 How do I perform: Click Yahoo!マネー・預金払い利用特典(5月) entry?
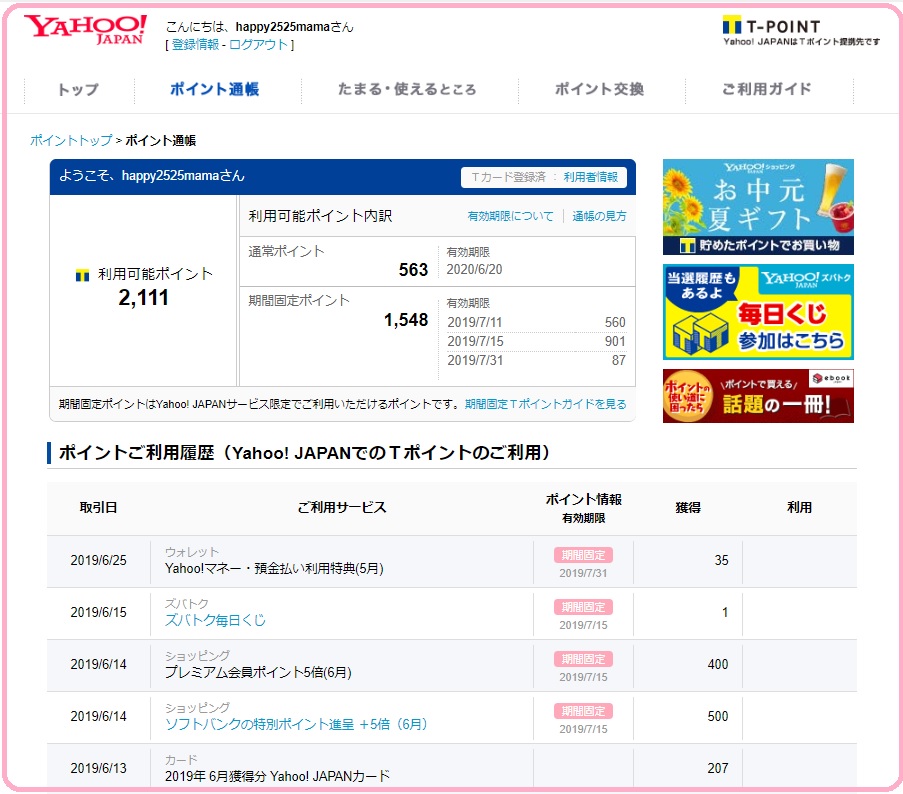coord(274,569)
